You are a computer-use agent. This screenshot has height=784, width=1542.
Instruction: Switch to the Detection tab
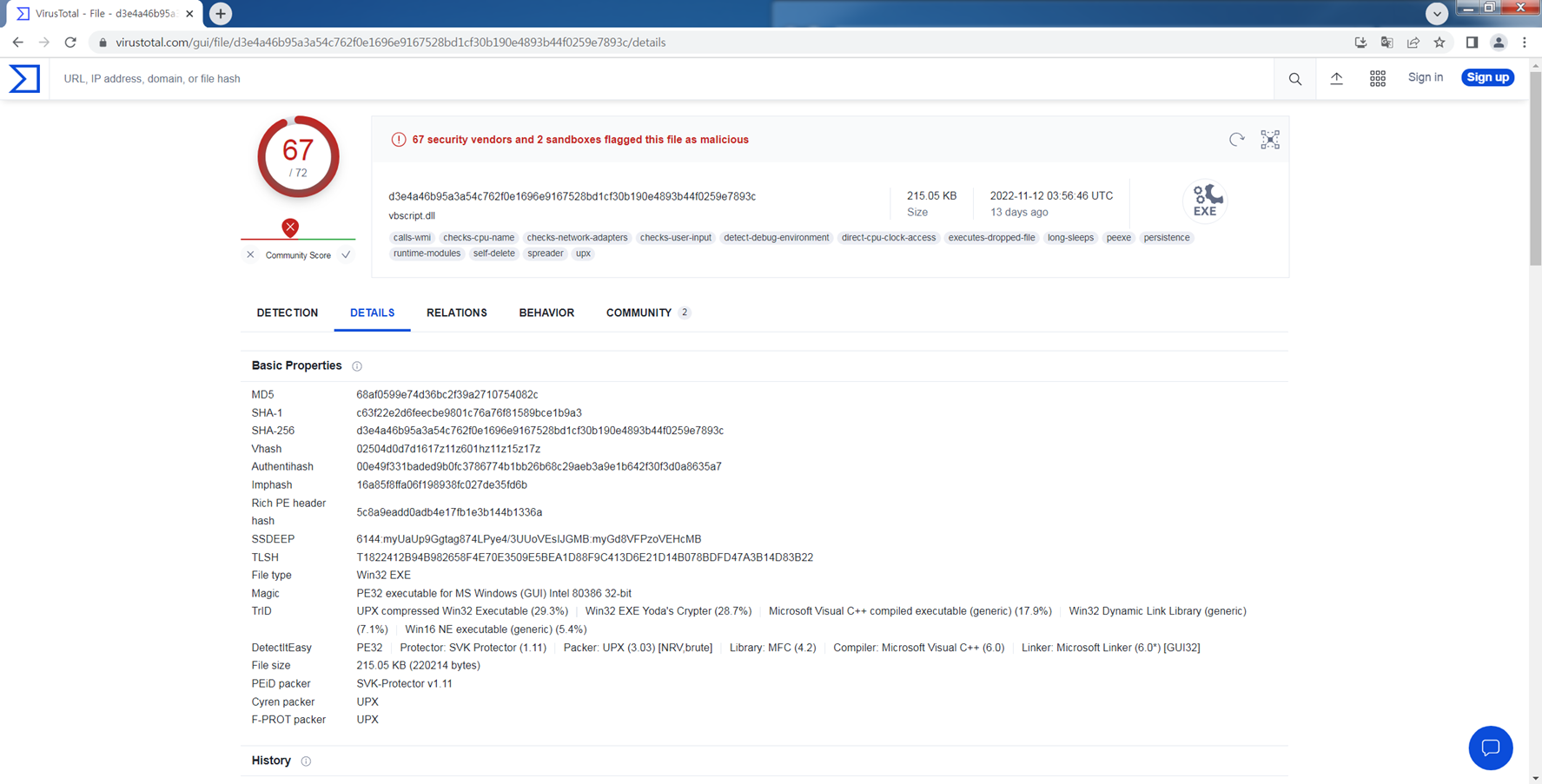[x=288, y=313]
